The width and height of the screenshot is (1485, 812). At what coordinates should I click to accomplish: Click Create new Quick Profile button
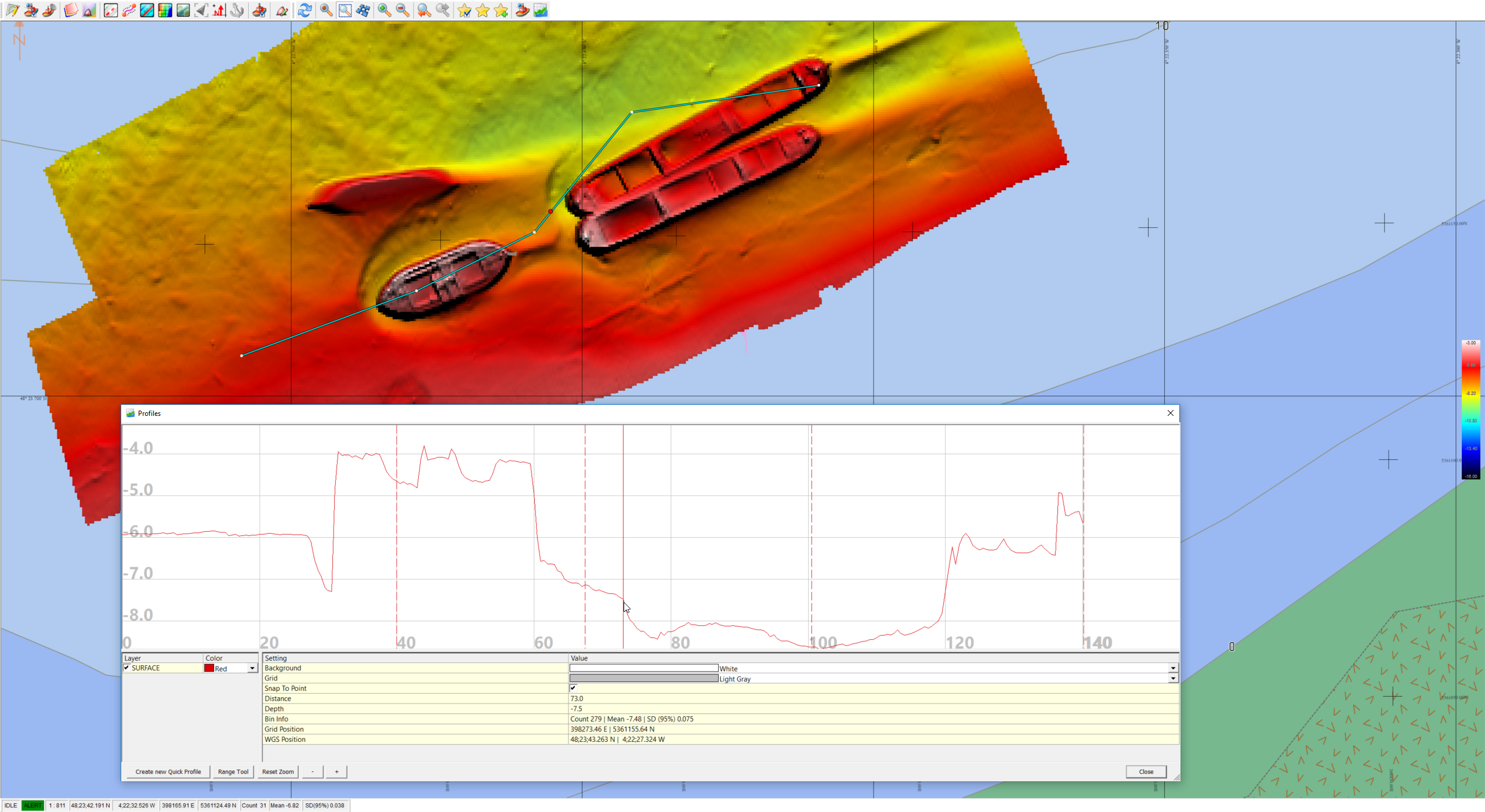click(168, 771)
